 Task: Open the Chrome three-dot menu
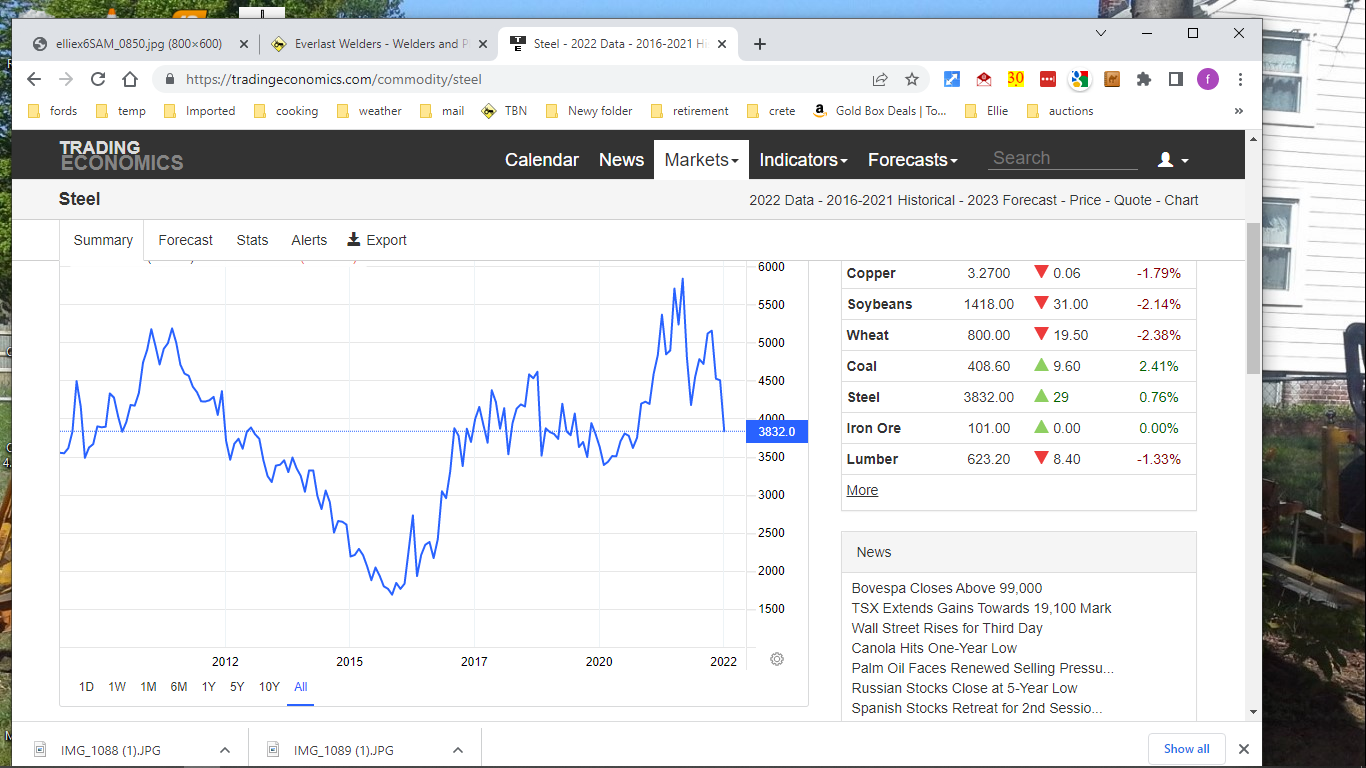(1240, 79)
